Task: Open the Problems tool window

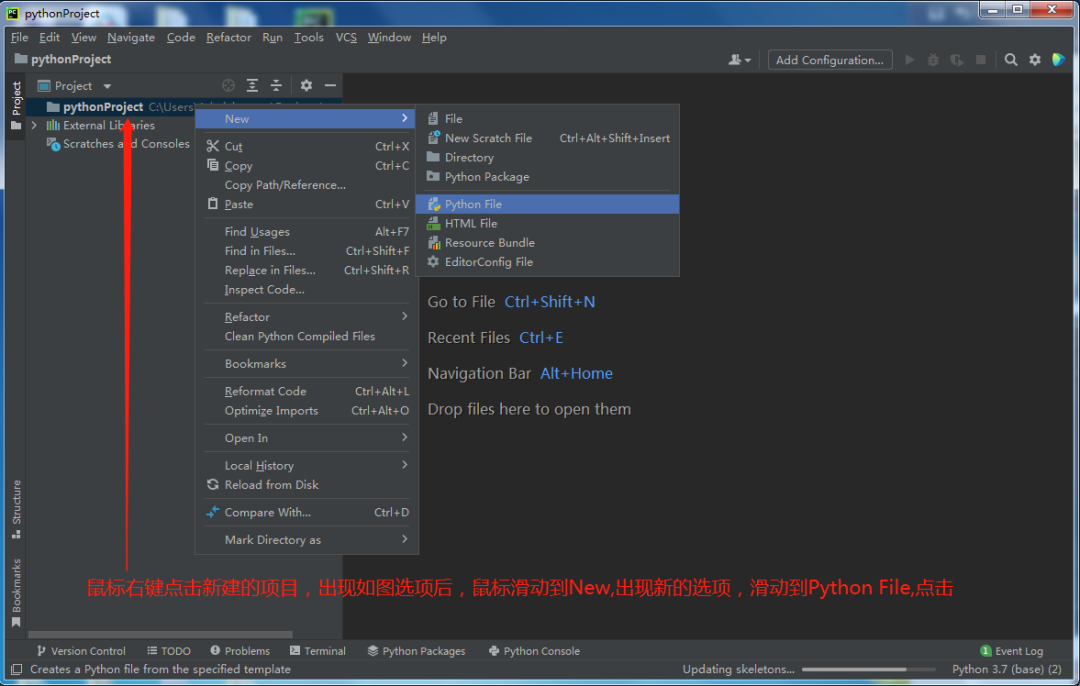Action: tap(240, 651)
